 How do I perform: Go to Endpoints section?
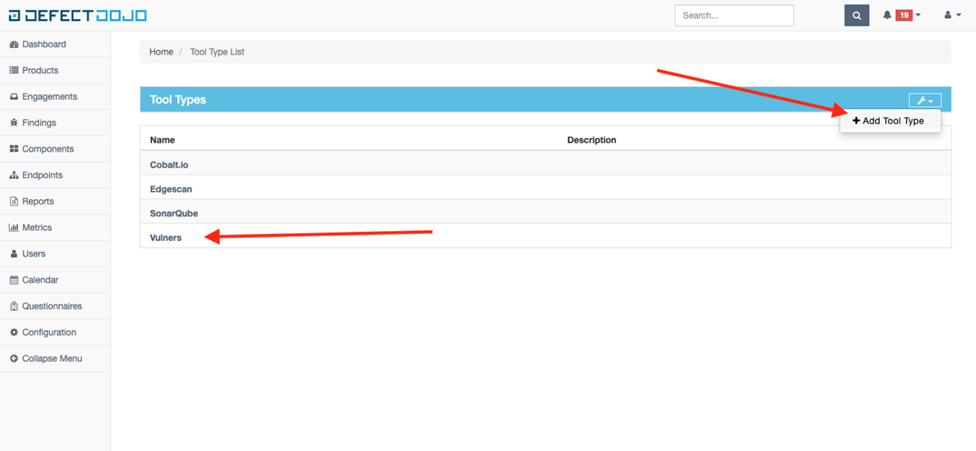42,175
